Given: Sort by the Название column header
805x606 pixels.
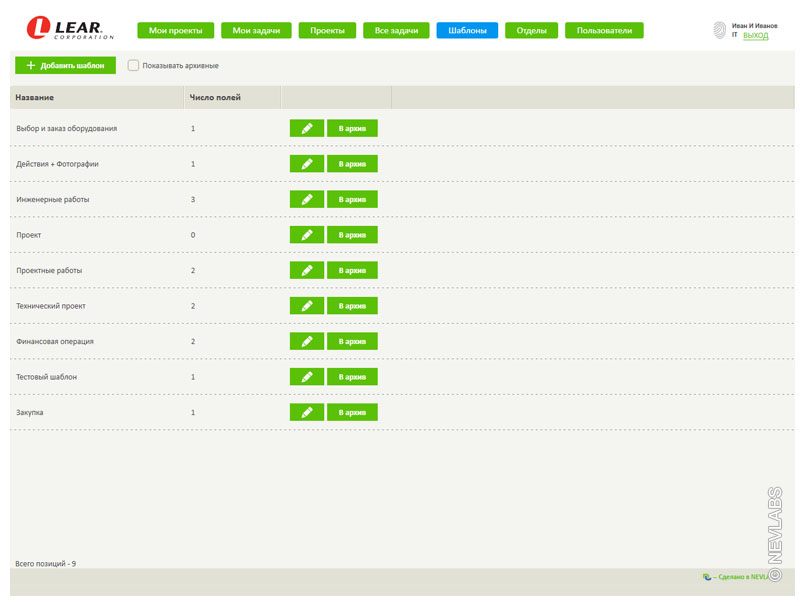Looking at the screenshot, I should 35,97.
